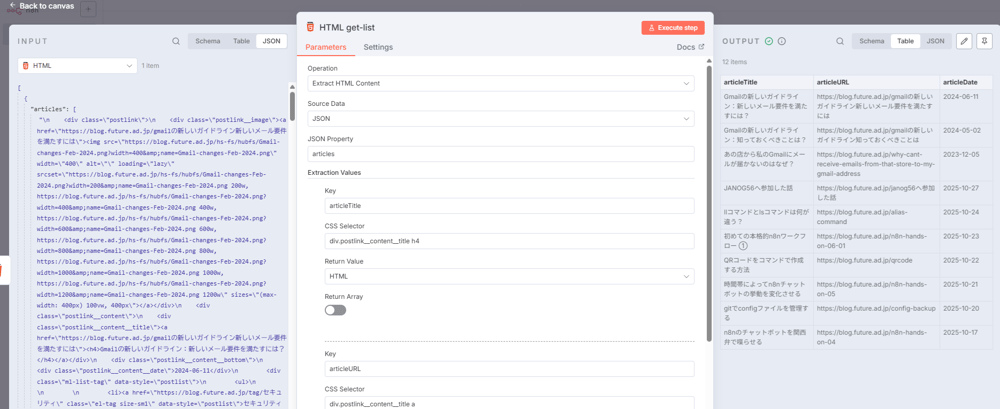The height and width of the screenshot is (409, 1000).
Task: Click the edit output pencil icon
Action: pos(964,41)
